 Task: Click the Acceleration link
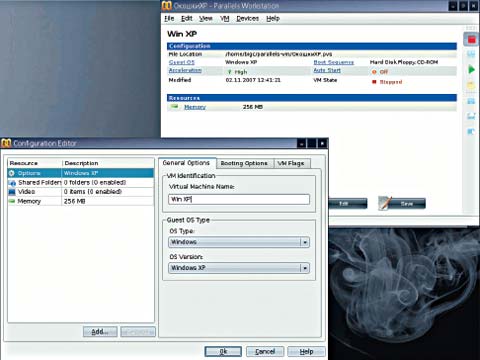185,70
